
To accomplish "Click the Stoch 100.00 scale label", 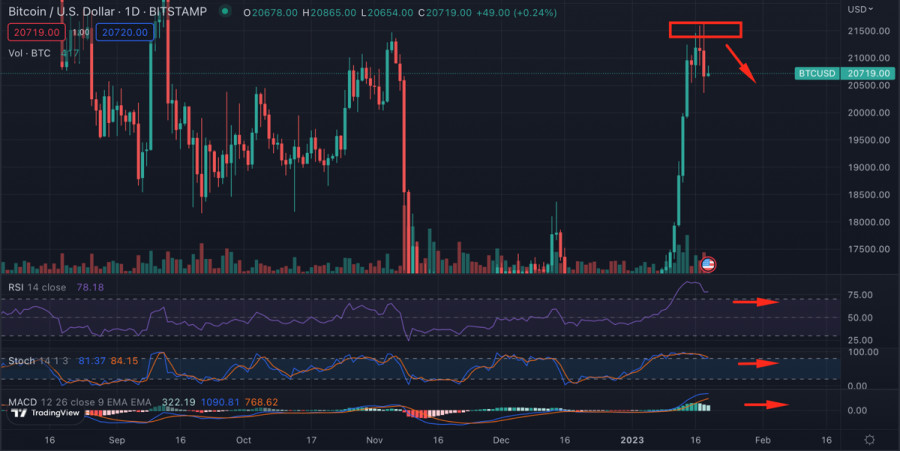I will pyautogui.click(x=863, y=352).
